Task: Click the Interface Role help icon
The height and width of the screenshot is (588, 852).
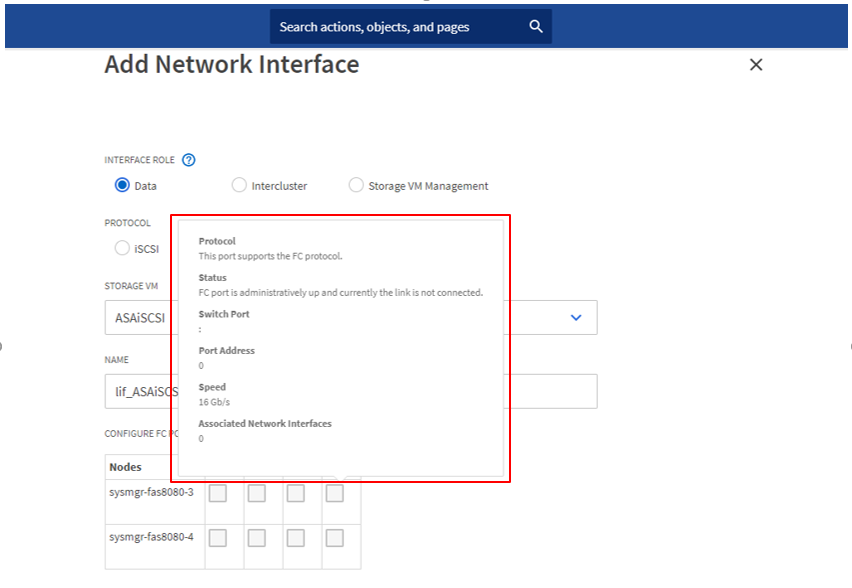Action: (x=189, y=160)
